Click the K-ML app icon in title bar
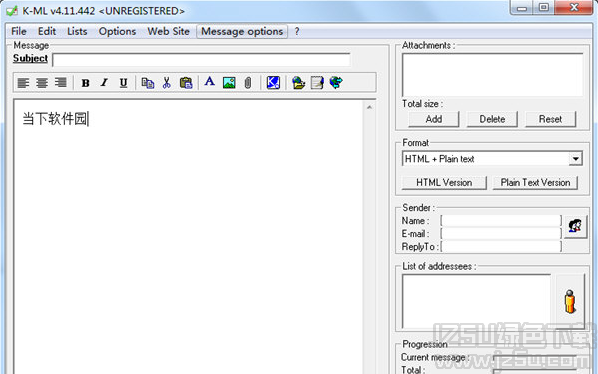The image size is (598, 374). click(12, 11)
